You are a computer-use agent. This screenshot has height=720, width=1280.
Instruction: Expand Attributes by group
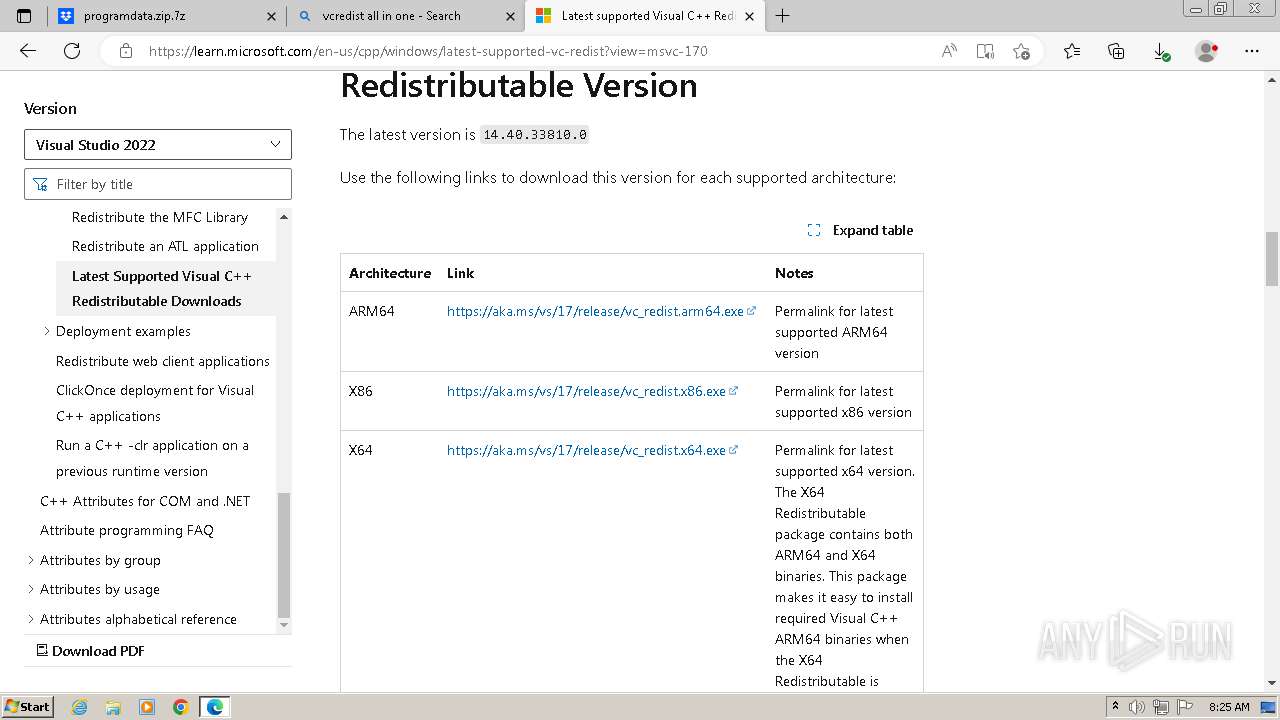tap(30, 560)
